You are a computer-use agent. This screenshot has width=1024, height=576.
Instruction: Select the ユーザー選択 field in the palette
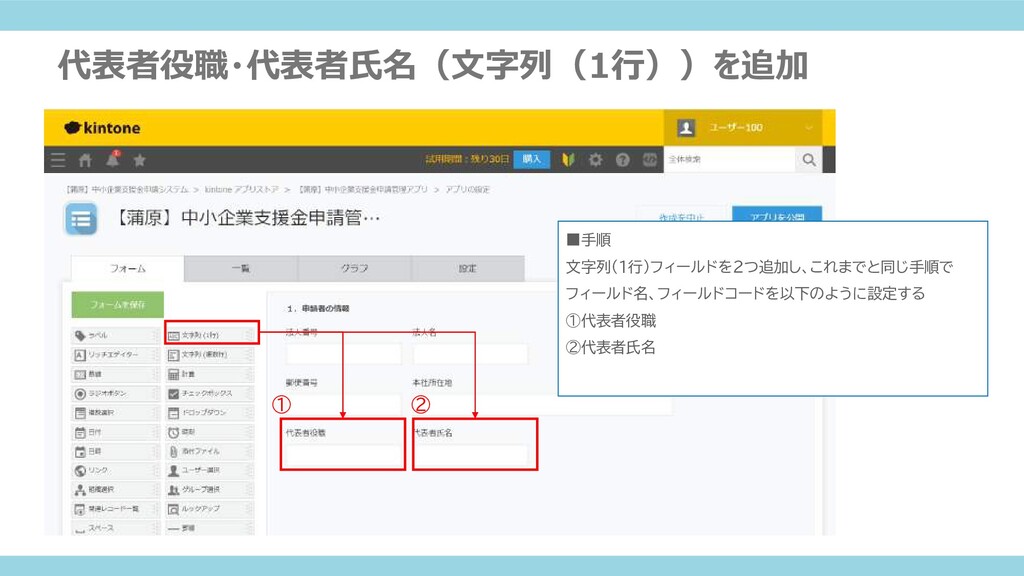pyautogui.click(x=209, y=470)
